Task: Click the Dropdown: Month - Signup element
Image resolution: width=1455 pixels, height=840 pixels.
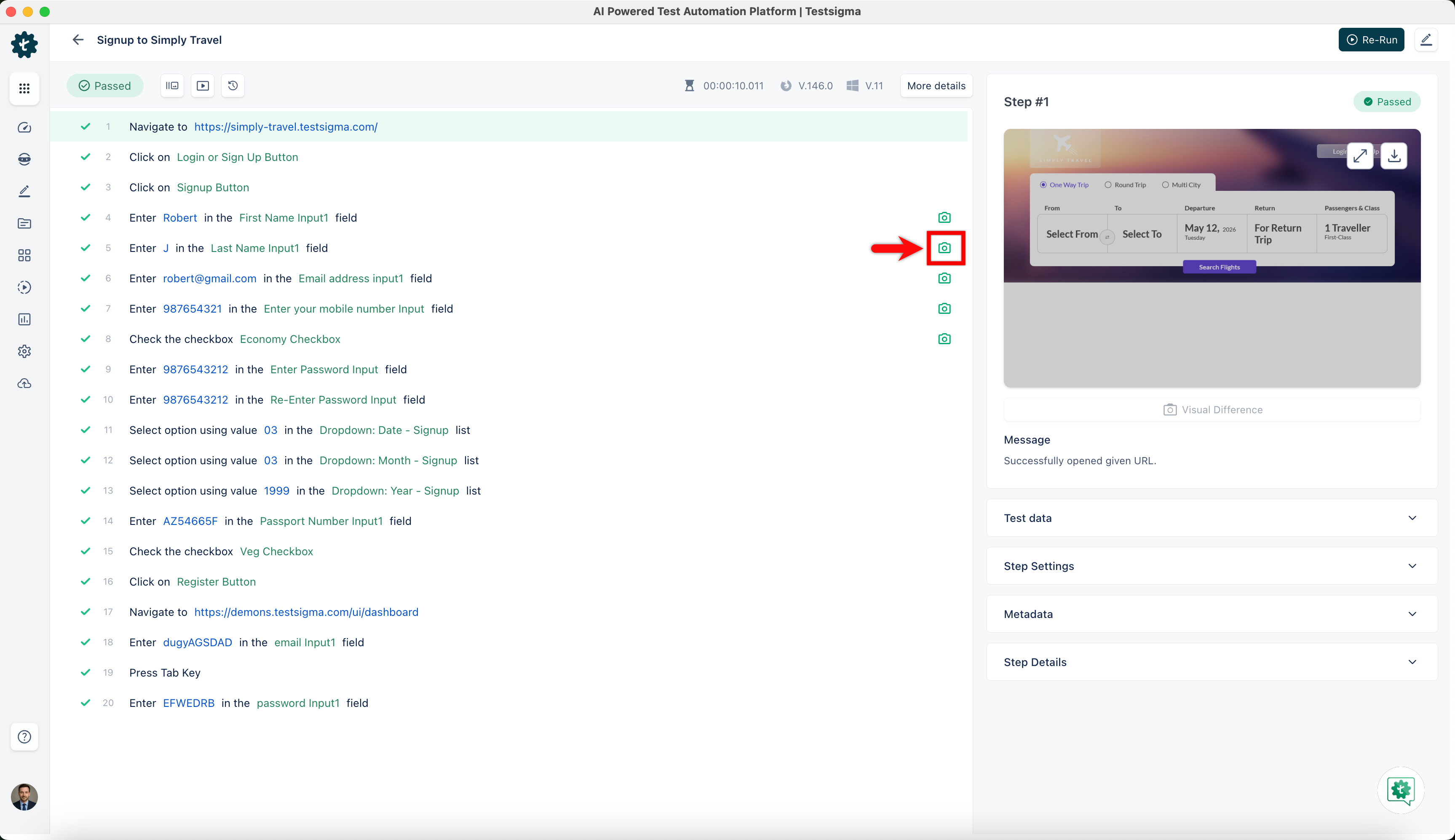Action: tap(388, 460)
